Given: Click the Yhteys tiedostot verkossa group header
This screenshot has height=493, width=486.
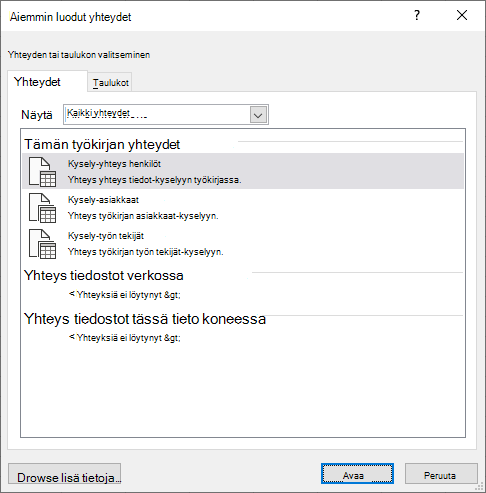Looking at the screenshot, I should click(x=104, y=276).
